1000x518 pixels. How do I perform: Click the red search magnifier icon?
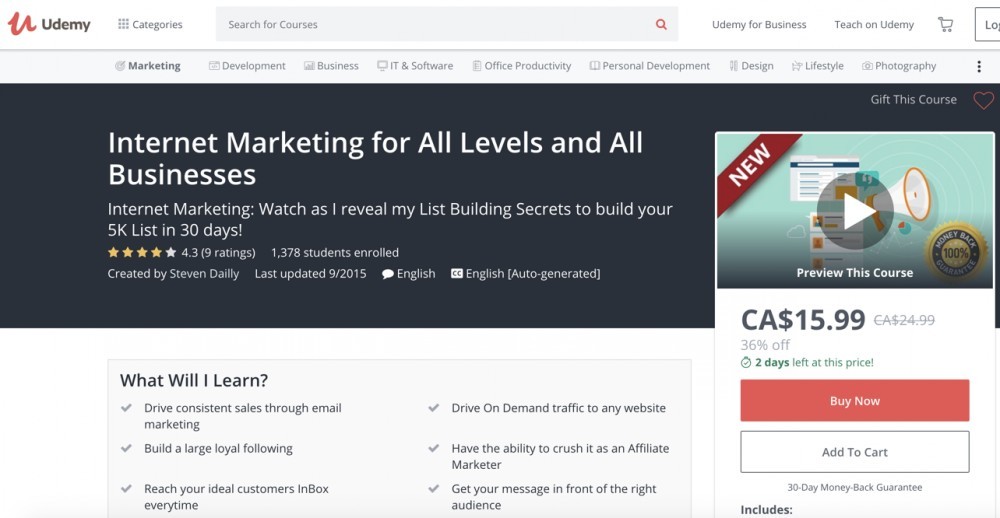click(x=661, y=24)
